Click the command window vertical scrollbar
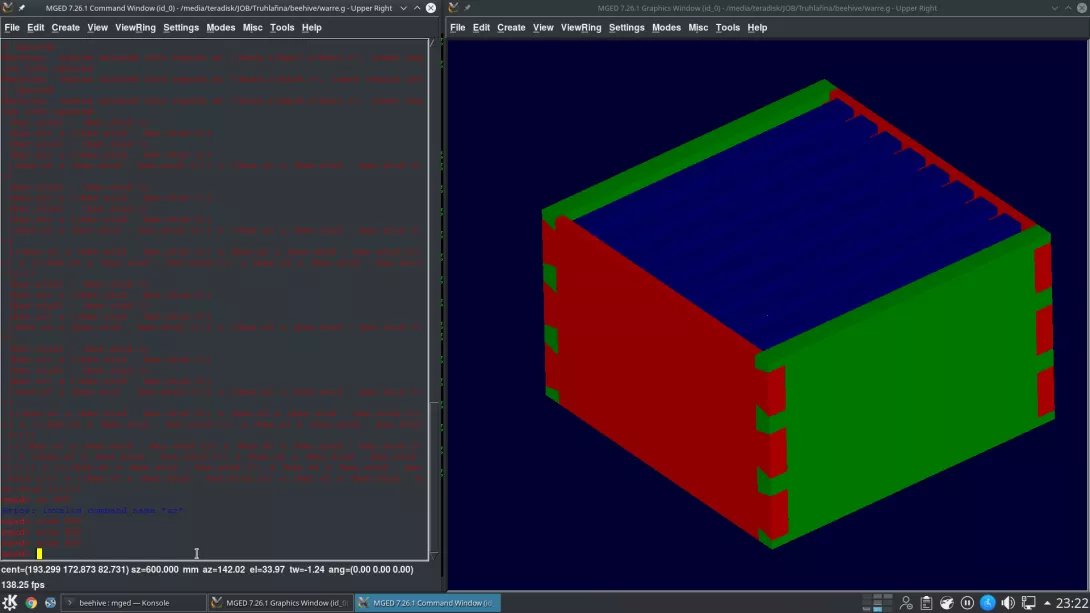This screenshot has height=613, width=1090. coord(434,299)
